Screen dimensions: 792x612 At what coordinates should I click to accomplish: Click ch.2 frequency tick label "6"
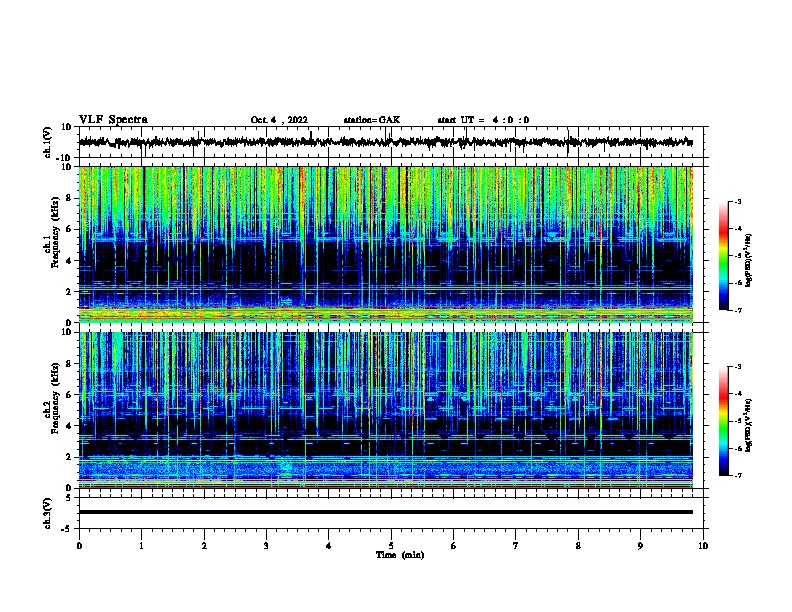point(69,395)
